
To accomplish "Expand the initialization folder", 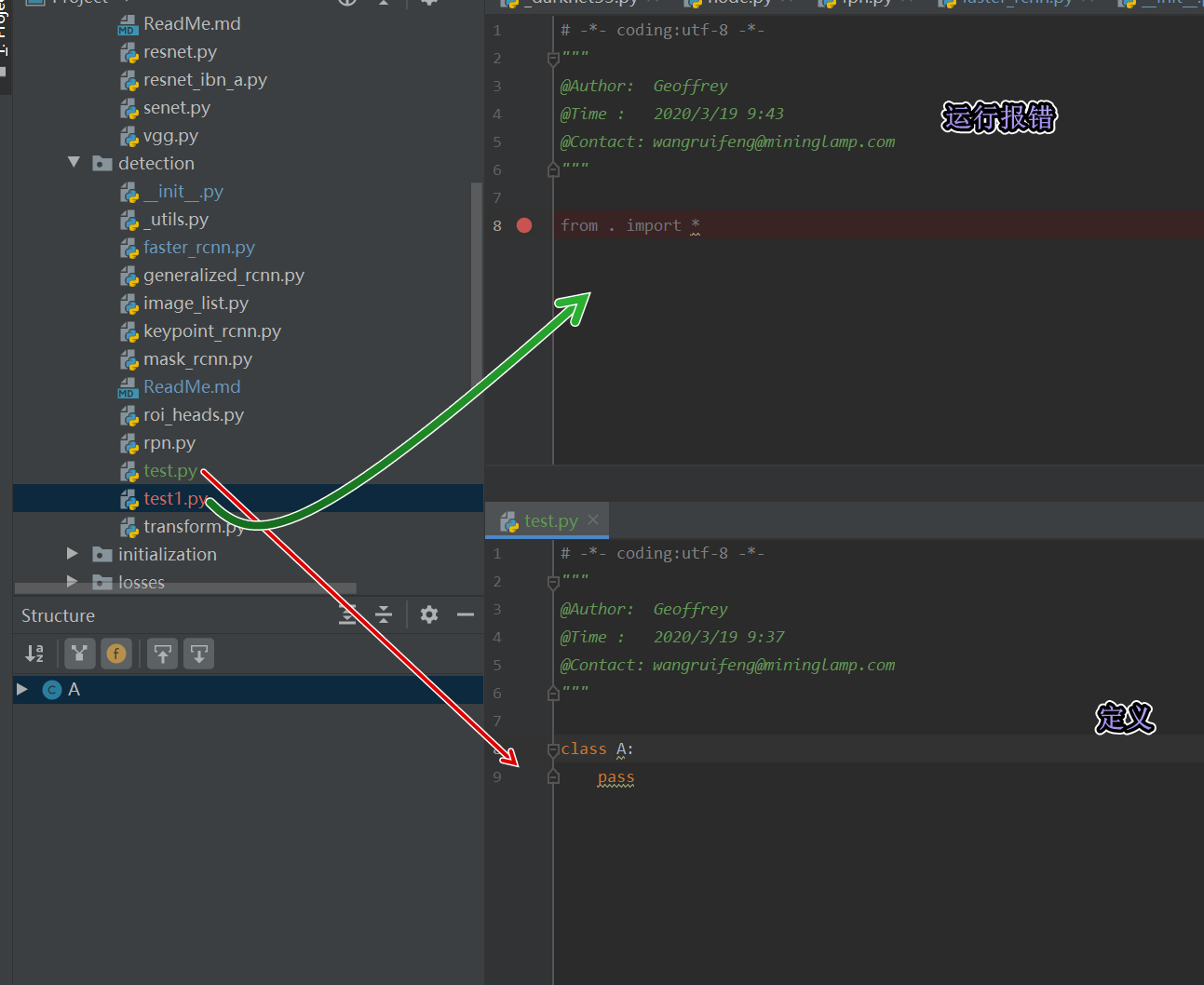I will [73, 553].
